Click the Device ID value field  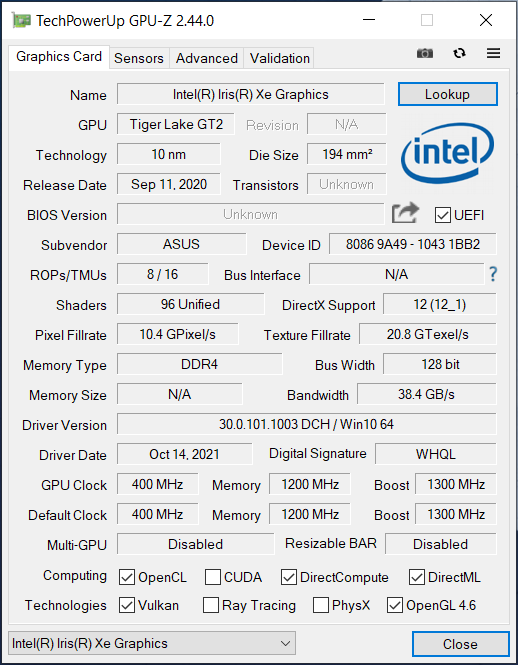(412, 244)
